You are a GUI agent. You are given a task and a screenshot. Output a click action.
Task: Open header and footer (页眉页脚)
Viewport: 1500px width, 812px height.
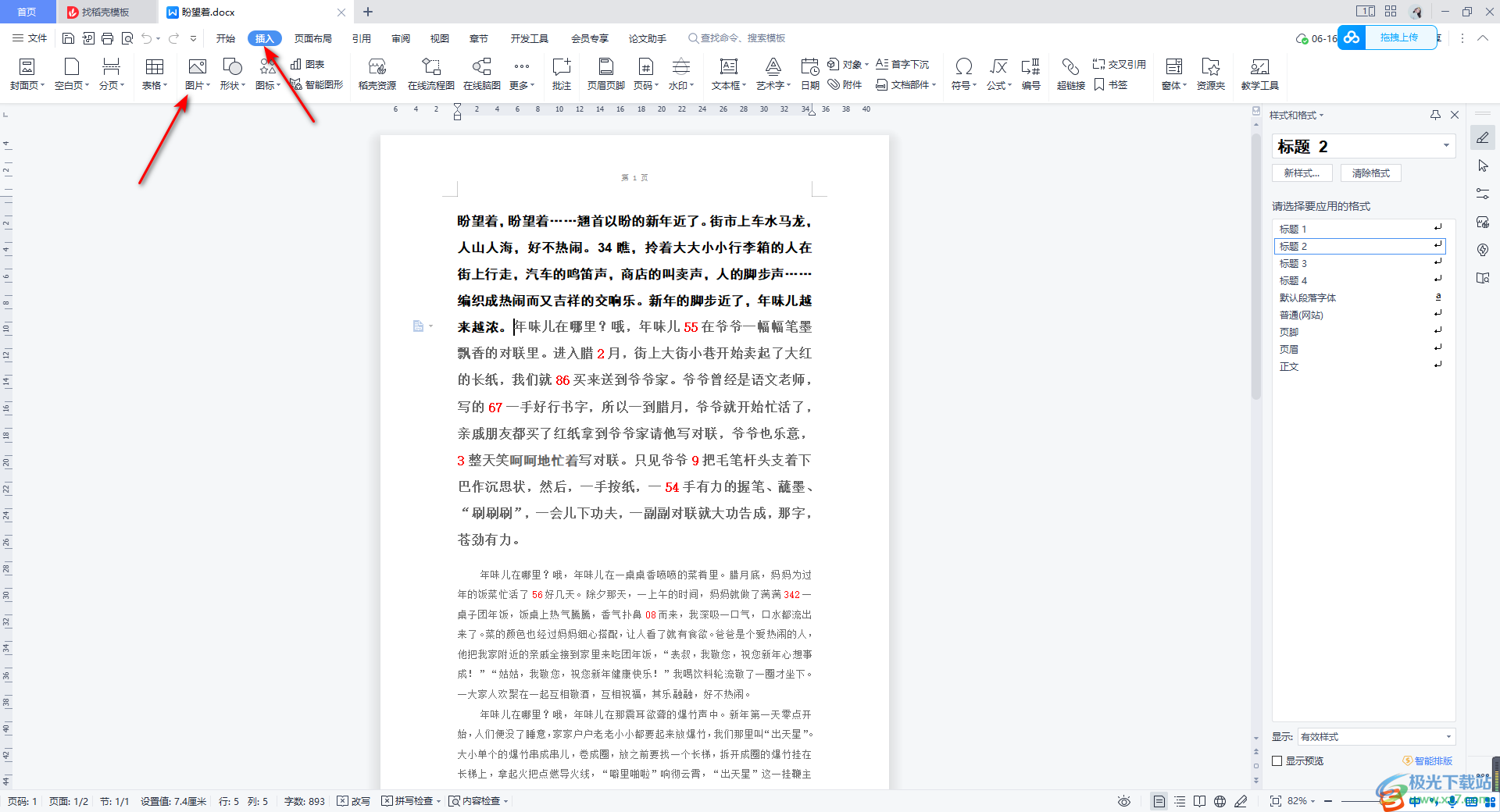[x=606, y=74]
